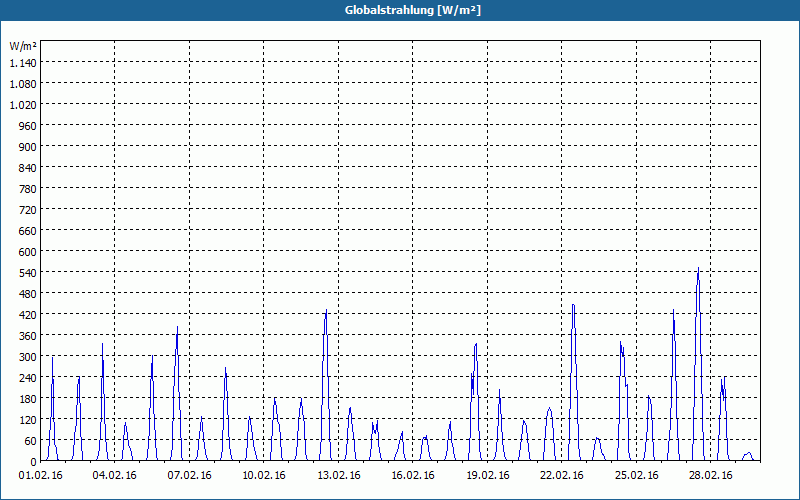Screen dimensions: 800x500
Task: Select the 13.02.16 date label
Action: (339, 476)
